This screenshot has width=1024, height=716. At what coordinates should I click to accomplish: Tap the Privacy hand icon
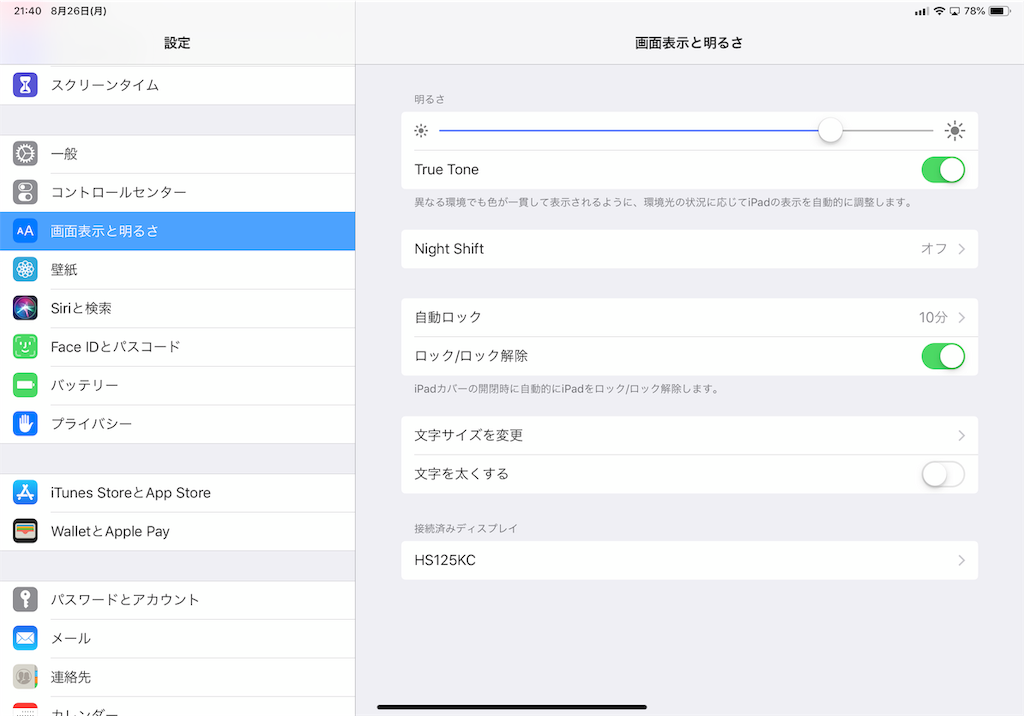pyautogui.click(x=25, y=423)
